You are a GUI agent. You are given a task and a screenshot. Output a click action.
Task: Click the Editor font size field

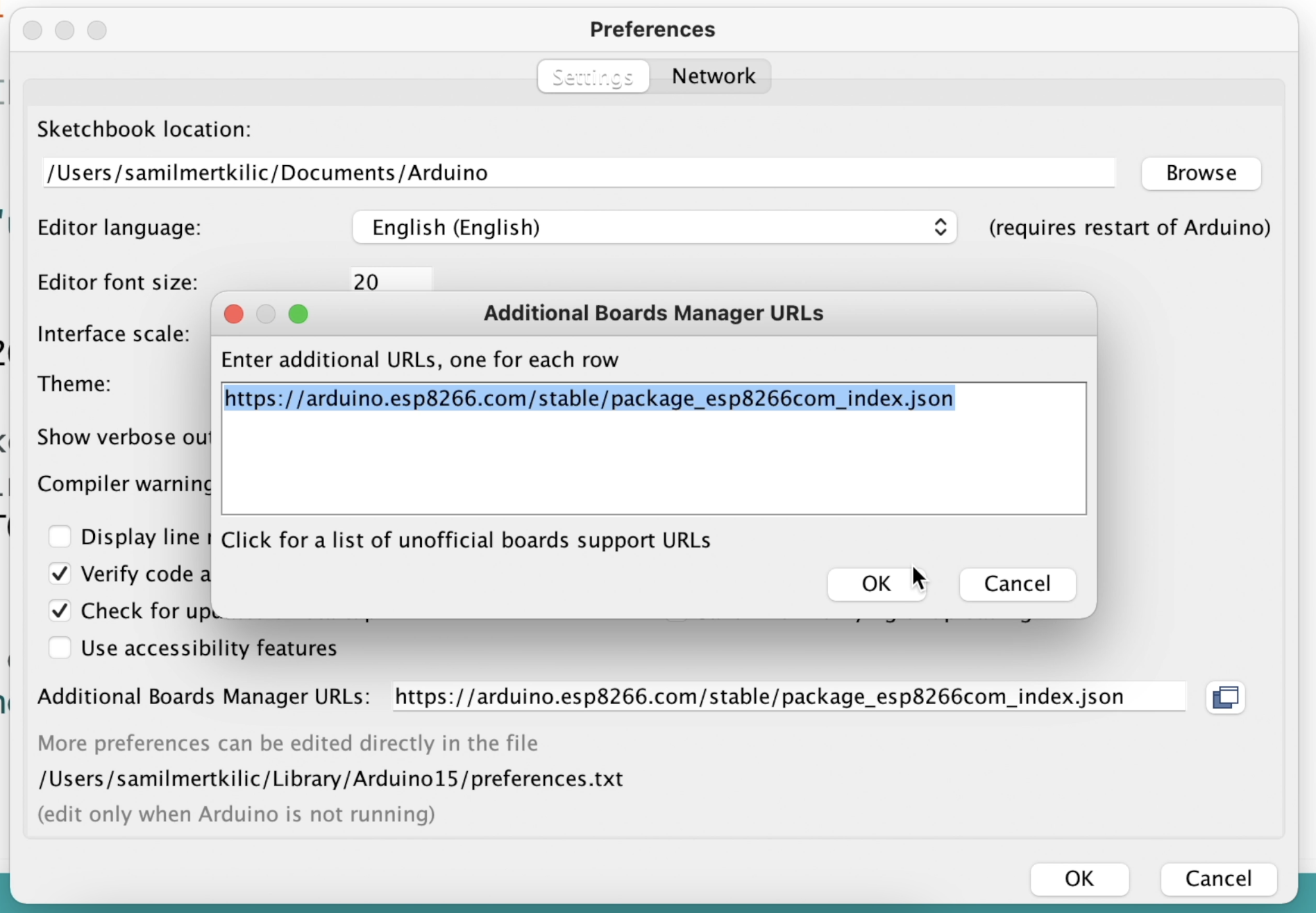[390, 281]
